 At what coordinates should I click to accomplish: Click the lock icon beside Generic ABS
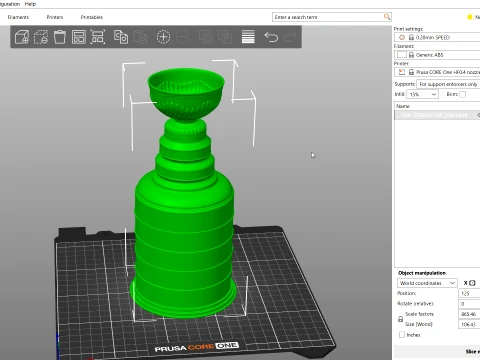click(411, 55)
